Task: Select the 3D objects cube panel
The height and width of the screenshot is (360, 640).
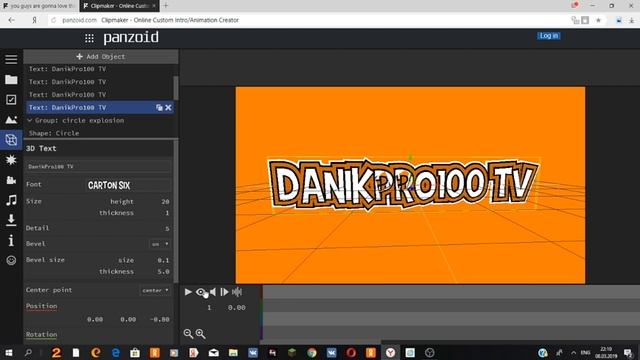Action: point(11,140)
